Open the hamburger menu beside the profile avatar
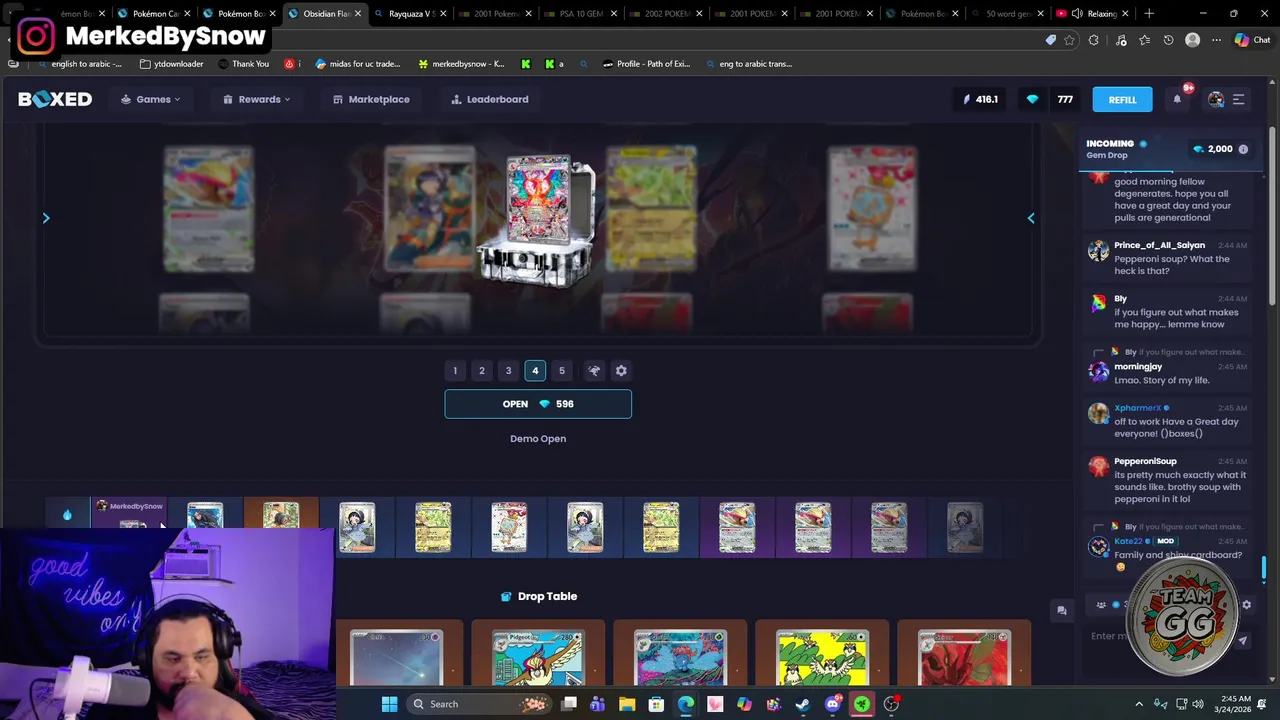The width and height of the screenshot is (1280, 720). [1238, 99]
